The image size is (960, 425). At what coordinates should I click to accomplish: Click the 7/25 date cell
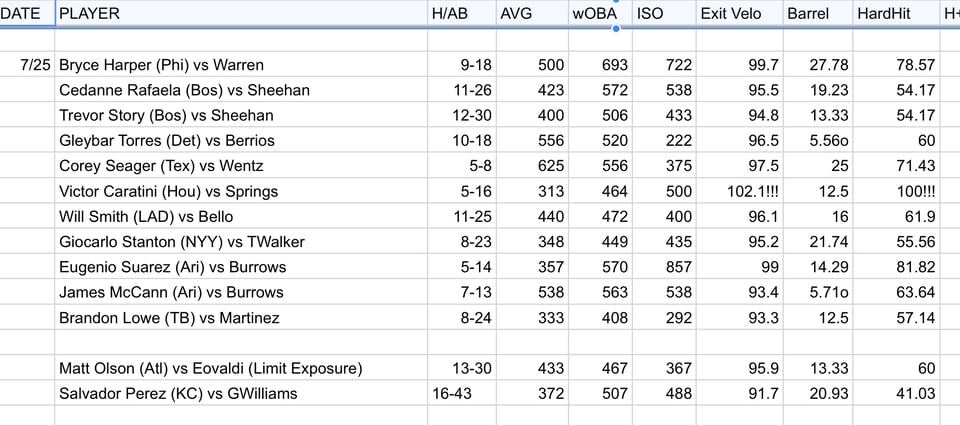28,64
